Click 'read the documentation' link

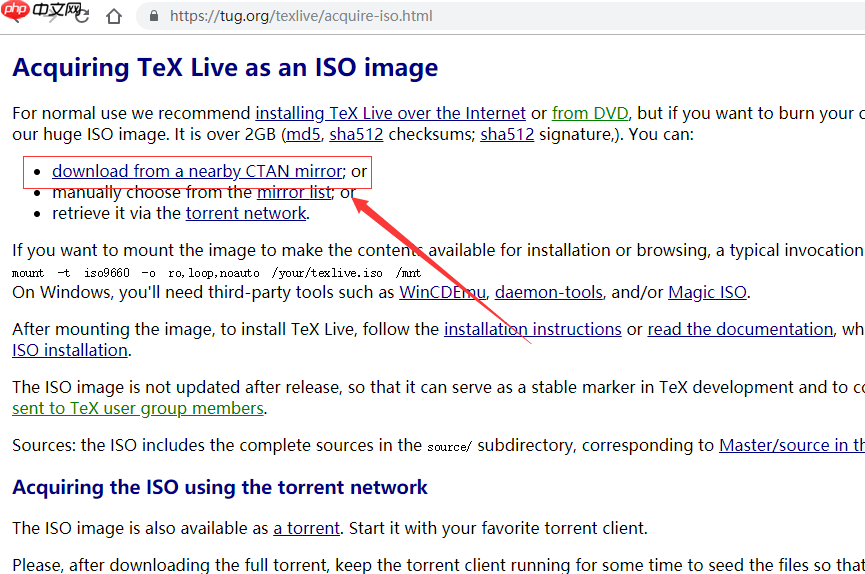tap(740, 329)
